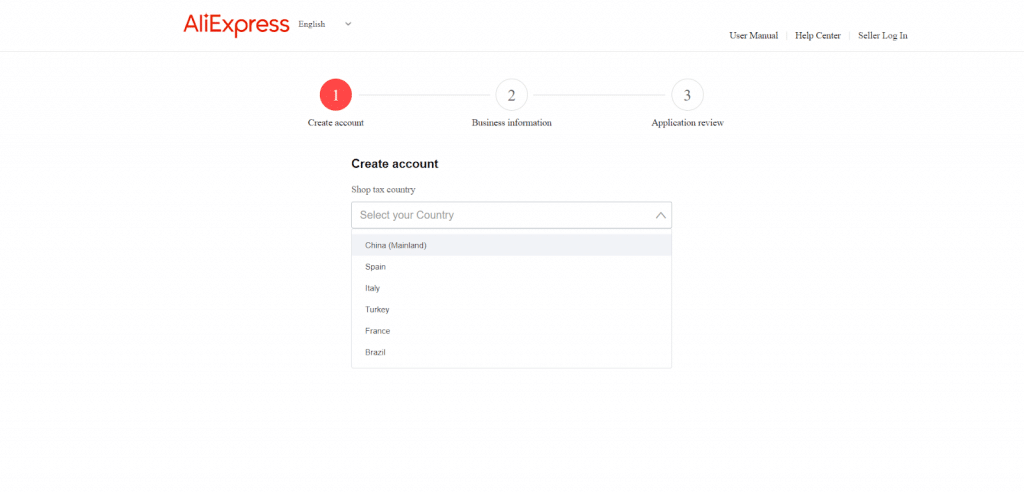
Task: Pick Italy from the dropdown options
Action: coord(372,288)
